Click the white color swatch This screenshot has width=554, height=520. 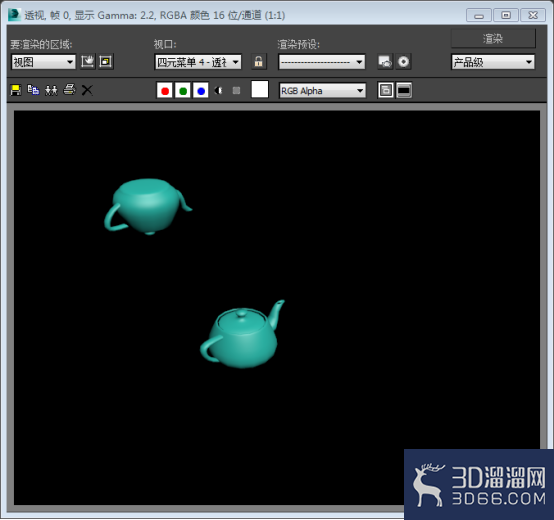click(260, 89)
